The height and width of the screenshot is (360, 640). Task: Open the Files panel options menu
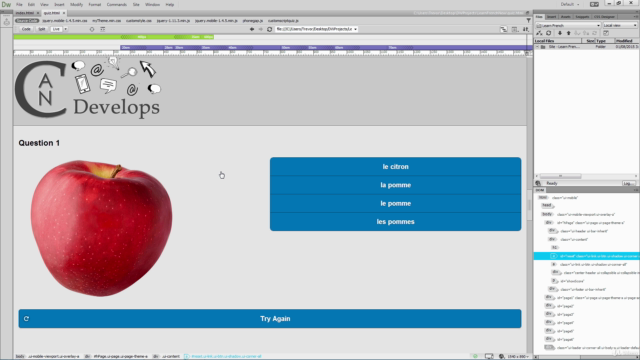click(x=636, y=17)
